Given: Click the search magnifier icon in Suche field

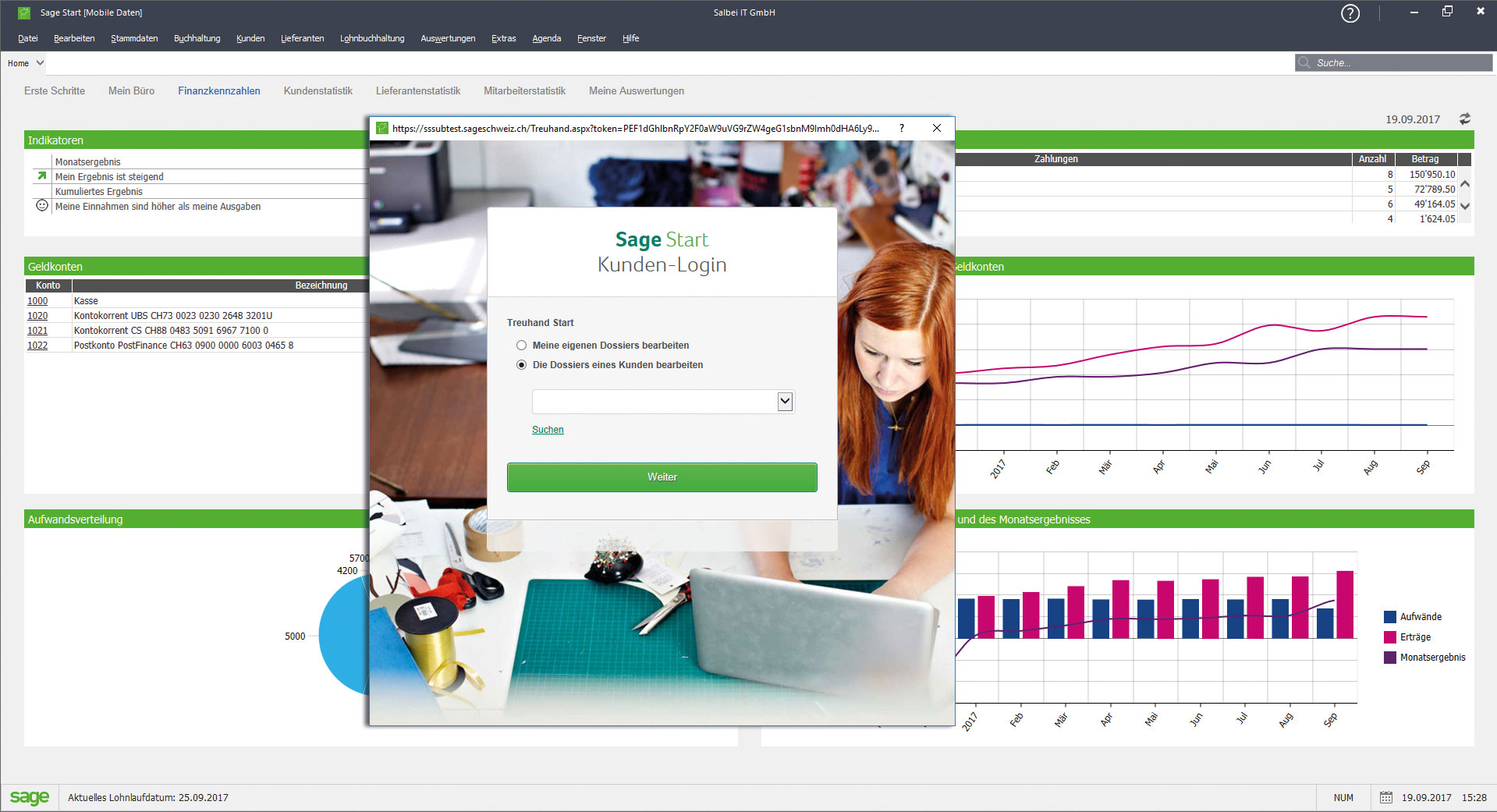Looking at the screenshot, I should tap(1304, 62).
